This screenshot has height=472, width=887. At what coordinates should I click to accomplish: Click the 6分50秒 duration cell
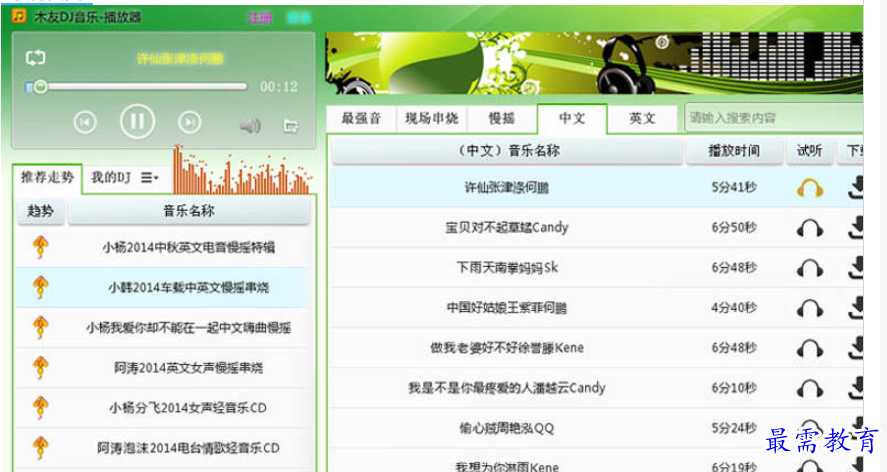pyautogui.click(x=734, y=228)
